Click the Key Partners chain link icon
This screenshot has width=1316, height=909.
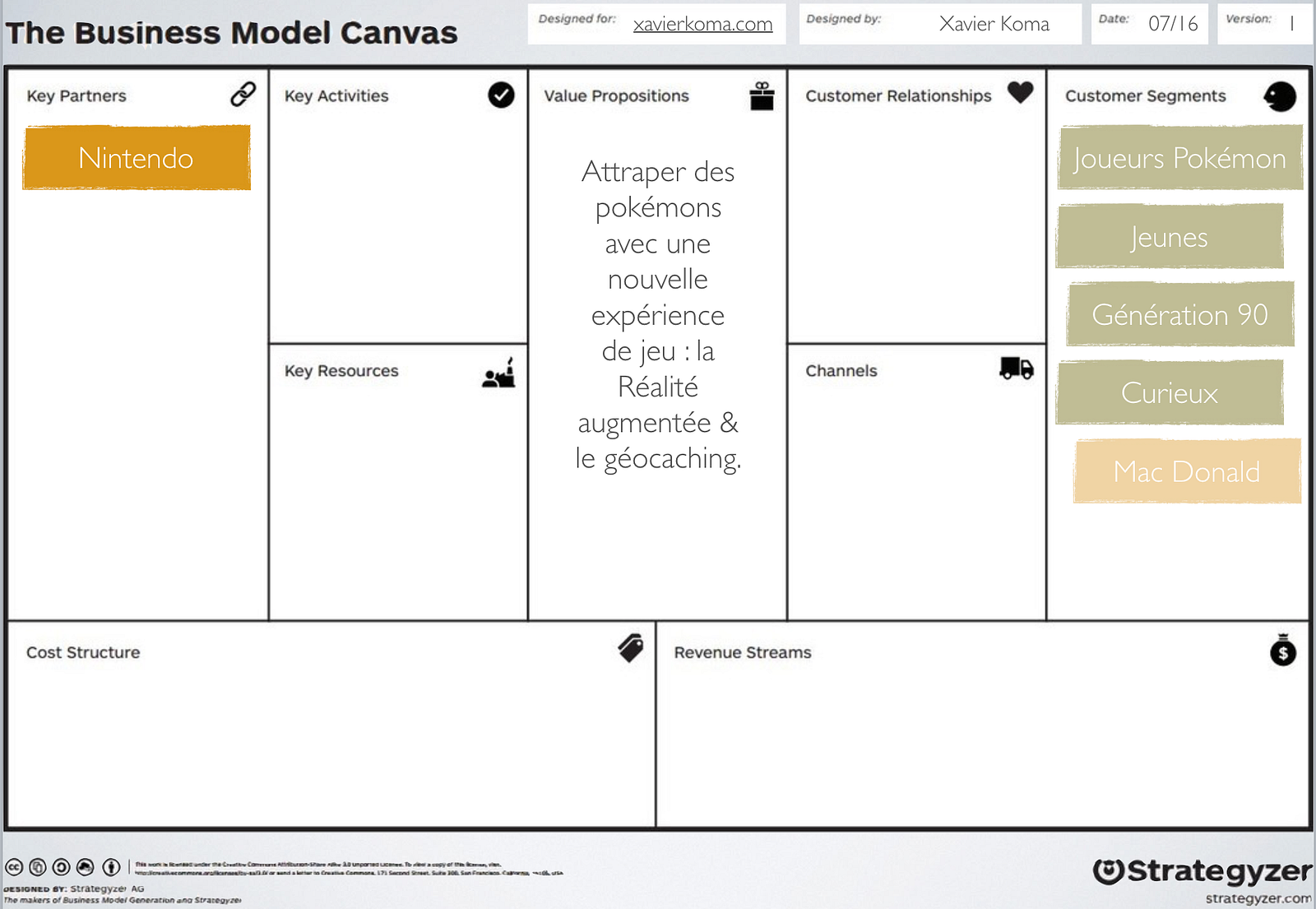click(243, 95)
